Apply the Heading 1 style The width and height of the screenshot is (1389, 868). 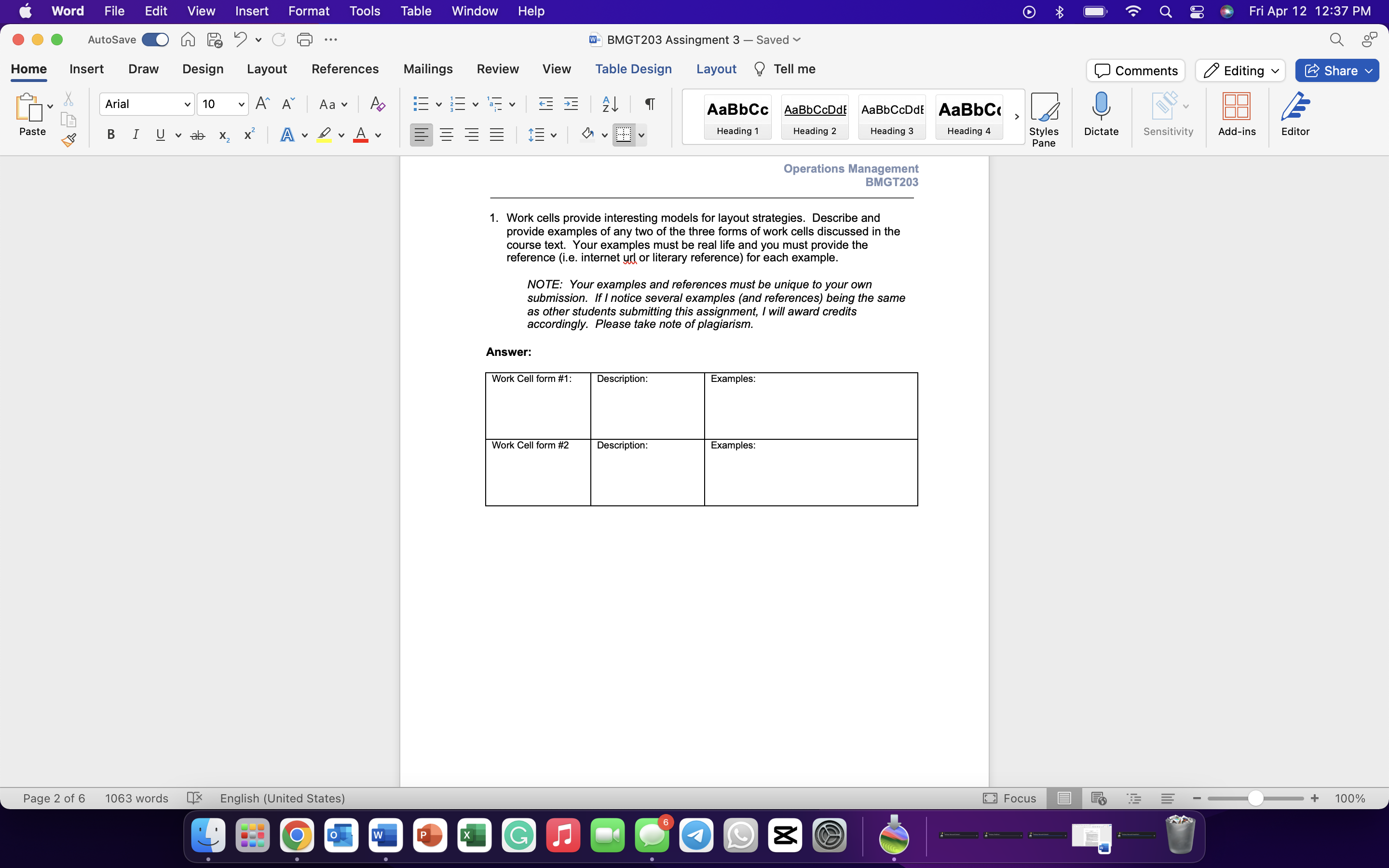pyautogui.click(x=737, y=117)
